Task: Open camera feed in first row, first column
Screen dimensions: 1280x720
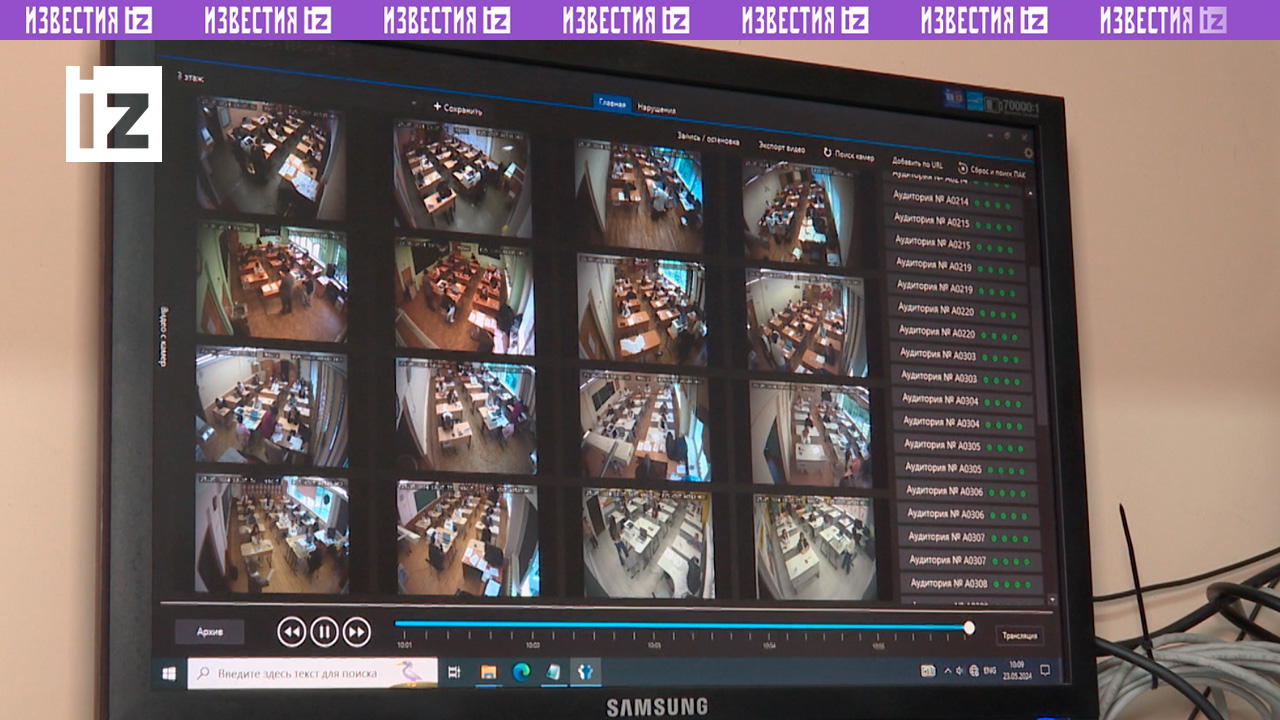Action: point(271,158)
